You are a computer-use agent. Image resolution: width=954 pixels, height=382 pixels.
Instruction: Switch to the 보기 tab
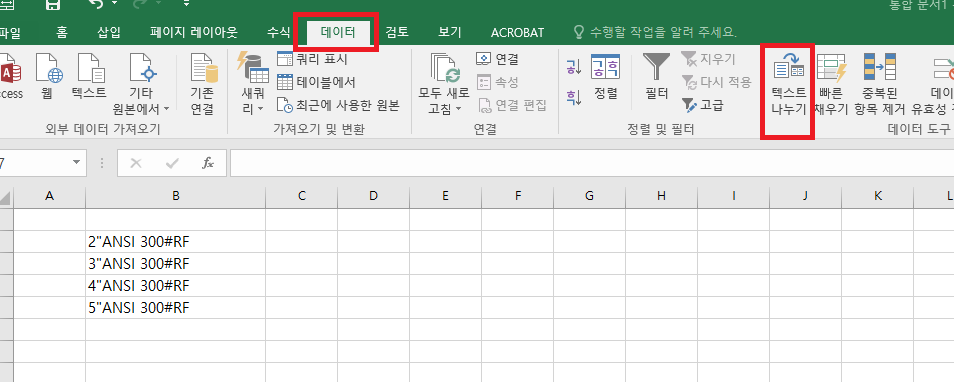450,32
